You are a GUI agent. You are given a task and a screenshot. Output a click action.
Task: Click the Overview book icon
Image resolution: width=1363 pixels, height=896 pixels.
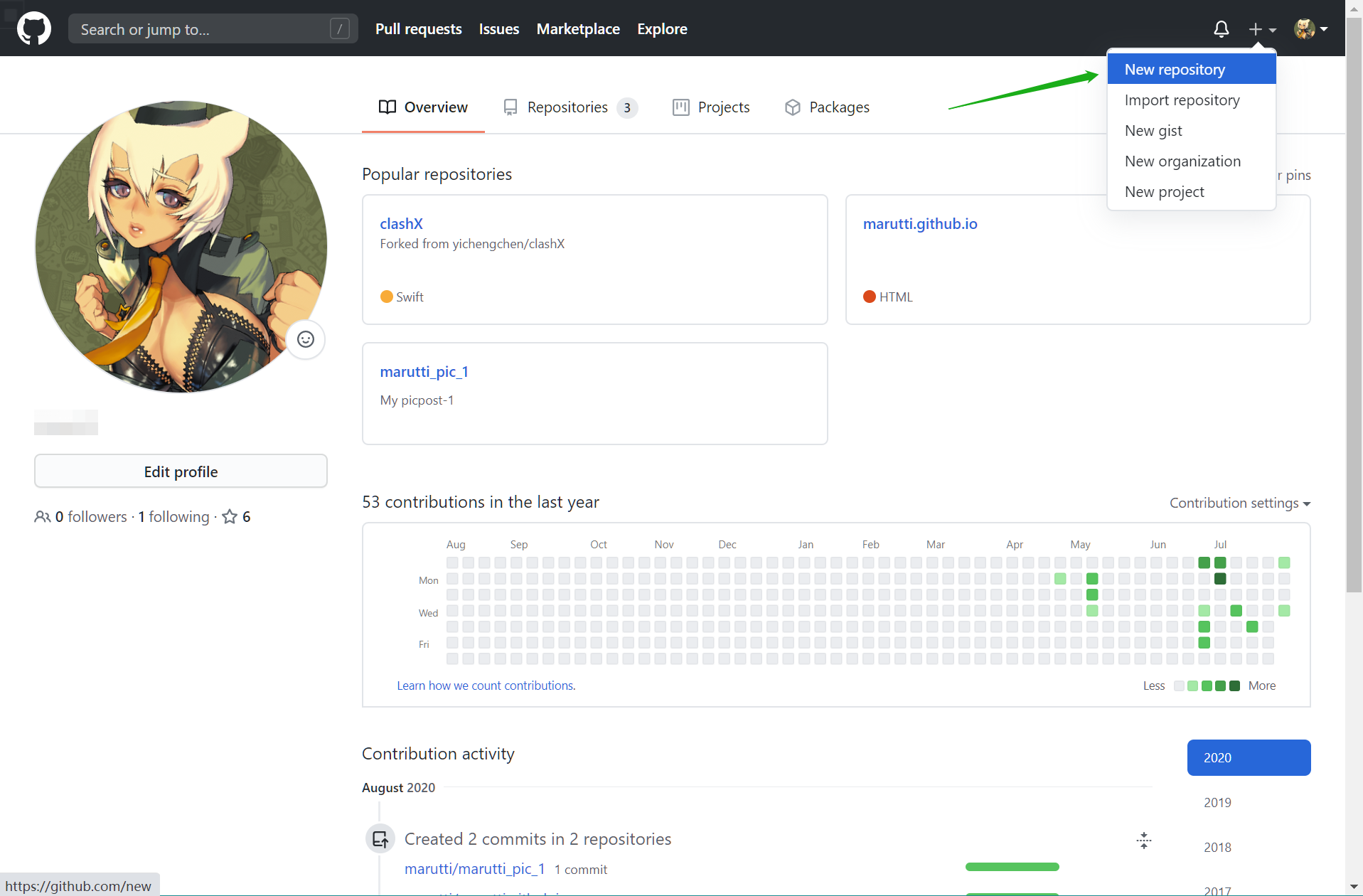point(387,107)
